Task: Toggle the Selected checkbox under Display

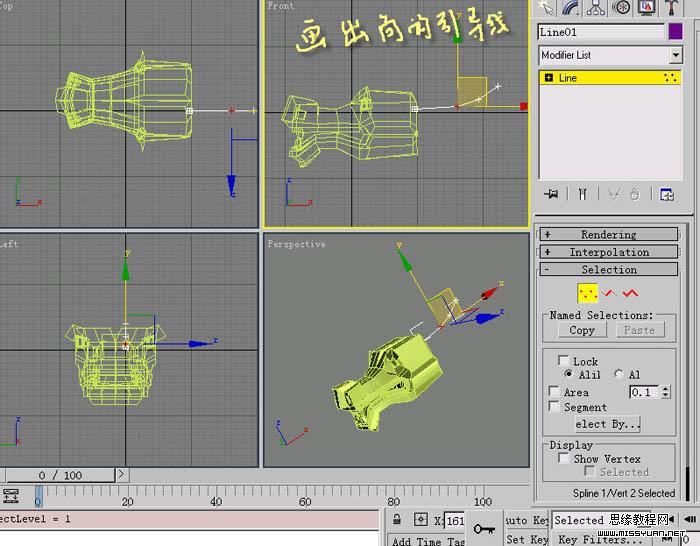Action: point(589,471)
